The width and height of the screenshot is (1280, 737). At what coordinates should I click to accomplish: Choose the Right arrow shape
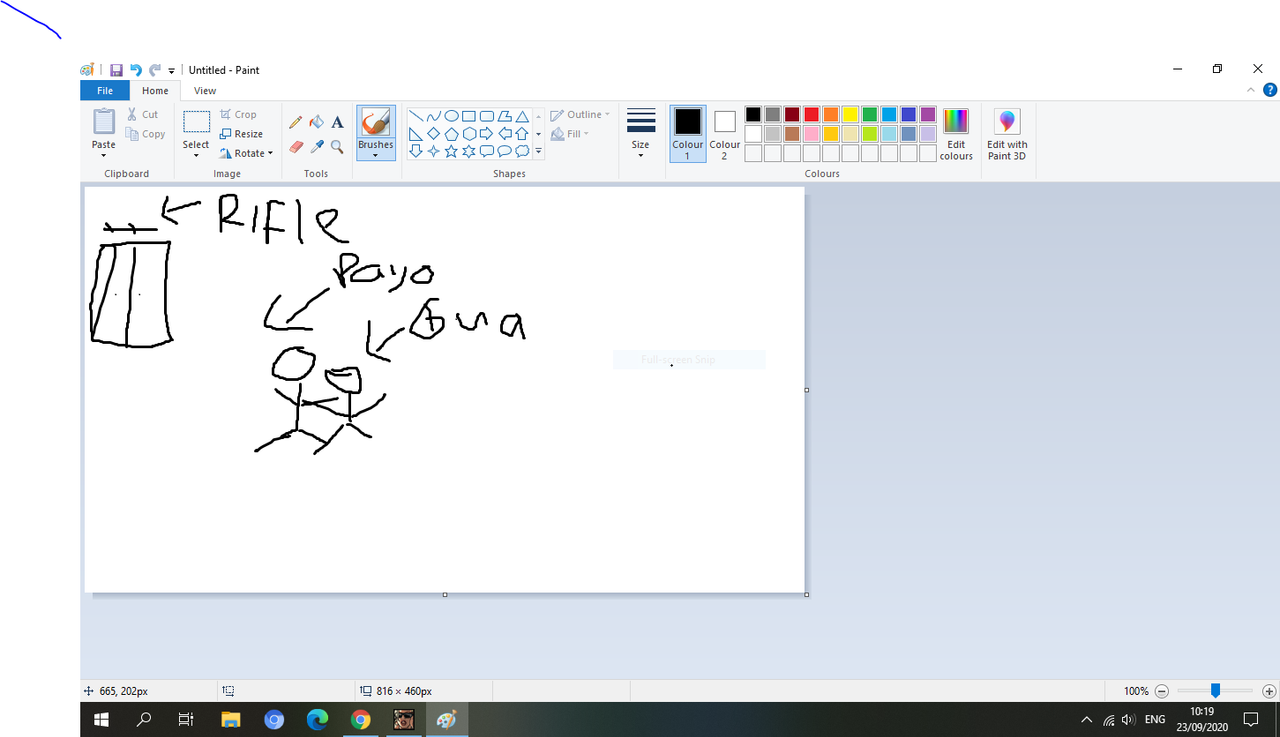pos(486,133)
